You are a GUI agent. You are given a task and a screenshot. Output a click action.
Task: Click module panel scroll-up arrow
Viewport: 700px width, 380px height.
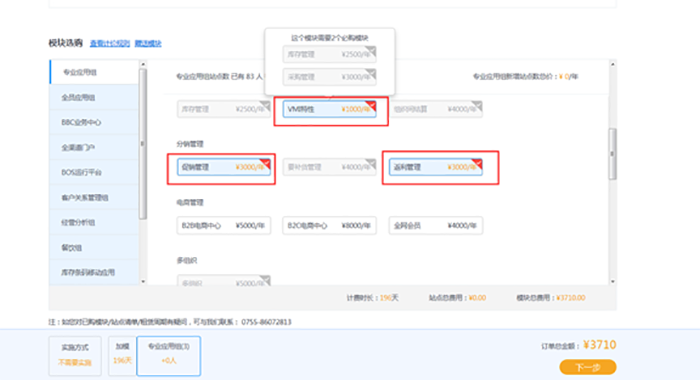[x=612, y=64]
